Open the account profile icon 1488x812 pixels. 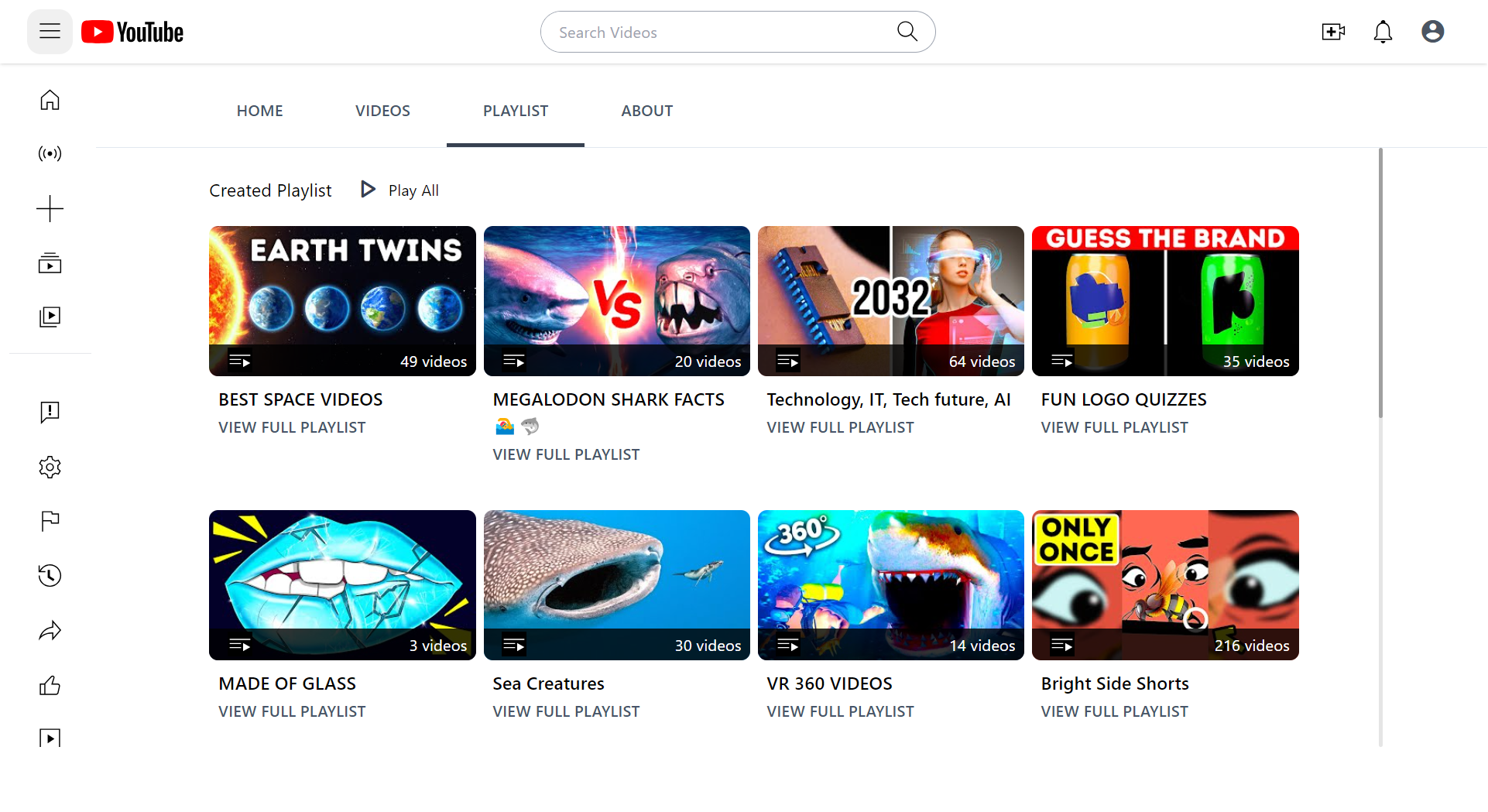[1432, 32]
